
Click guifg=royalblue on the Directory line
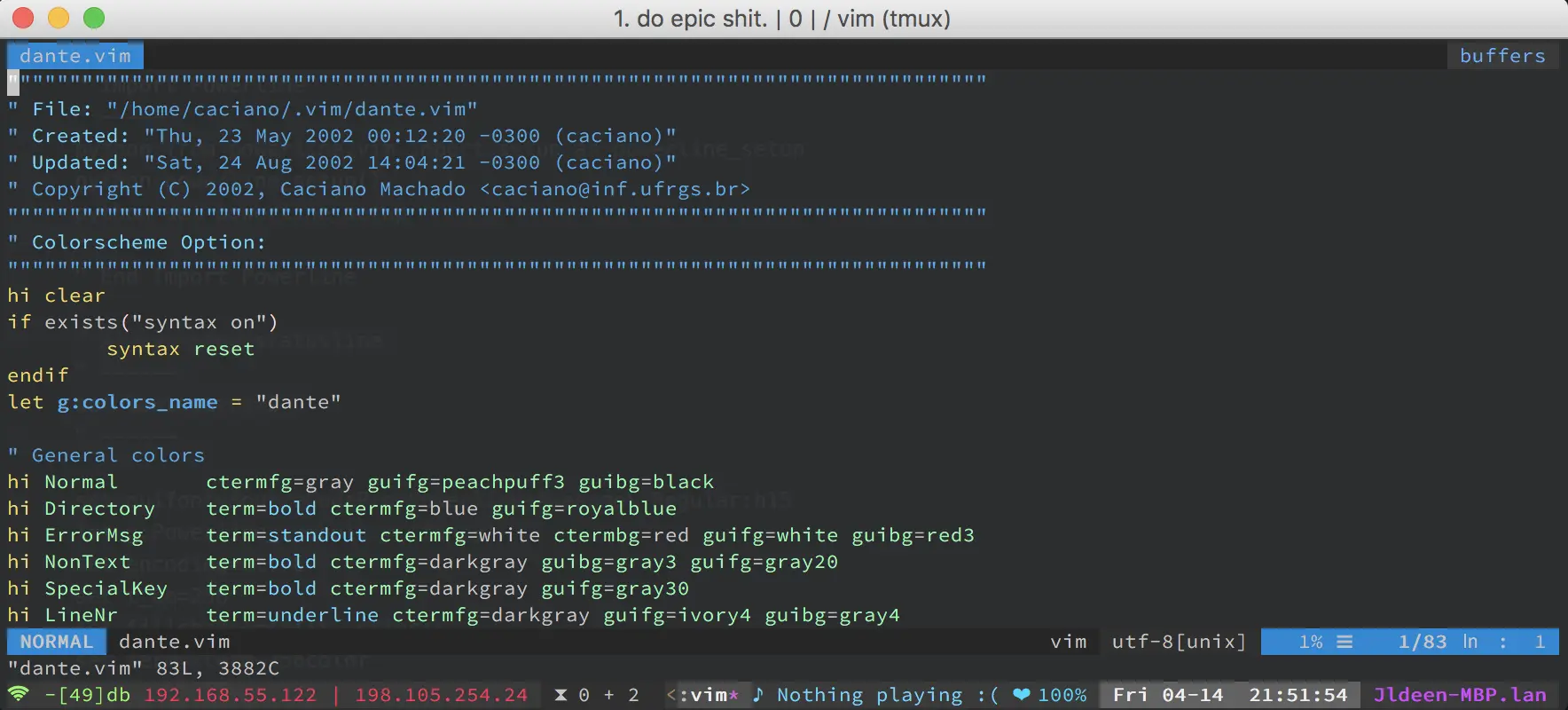click(584, 509)
